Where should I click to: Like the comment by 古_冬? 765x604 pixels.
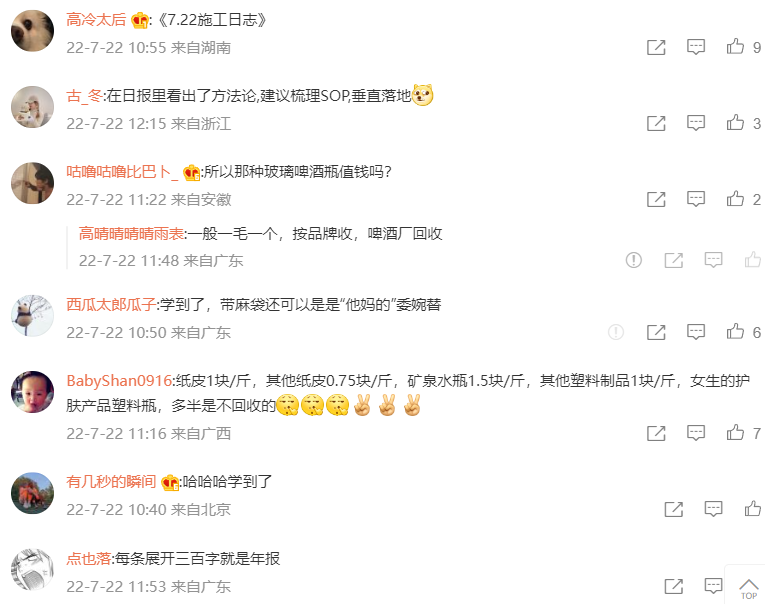coord(735,123)
